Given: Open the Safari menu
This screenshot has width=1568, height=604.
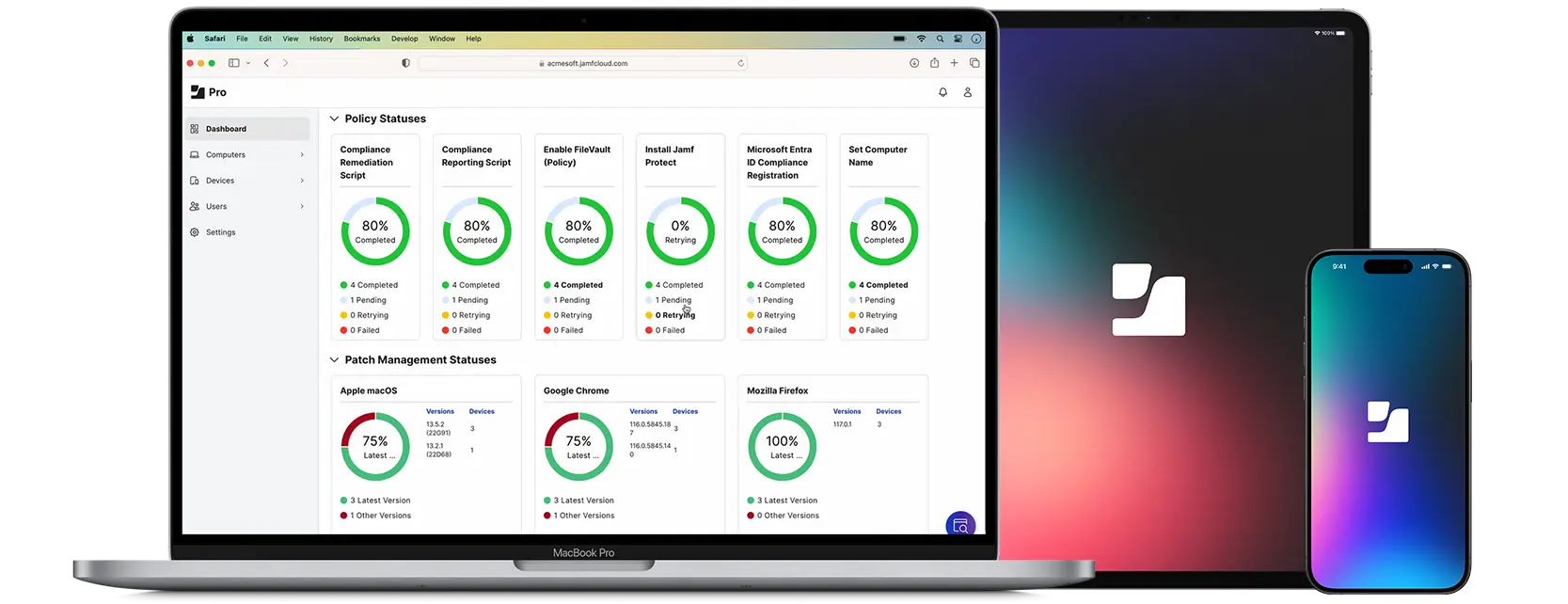Looking at the screenshot, I should click(215, 39).
